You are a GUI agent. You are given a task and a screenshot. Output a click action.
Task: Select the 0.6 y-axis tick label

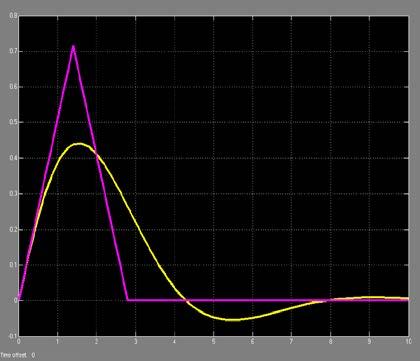pos(13,87)
